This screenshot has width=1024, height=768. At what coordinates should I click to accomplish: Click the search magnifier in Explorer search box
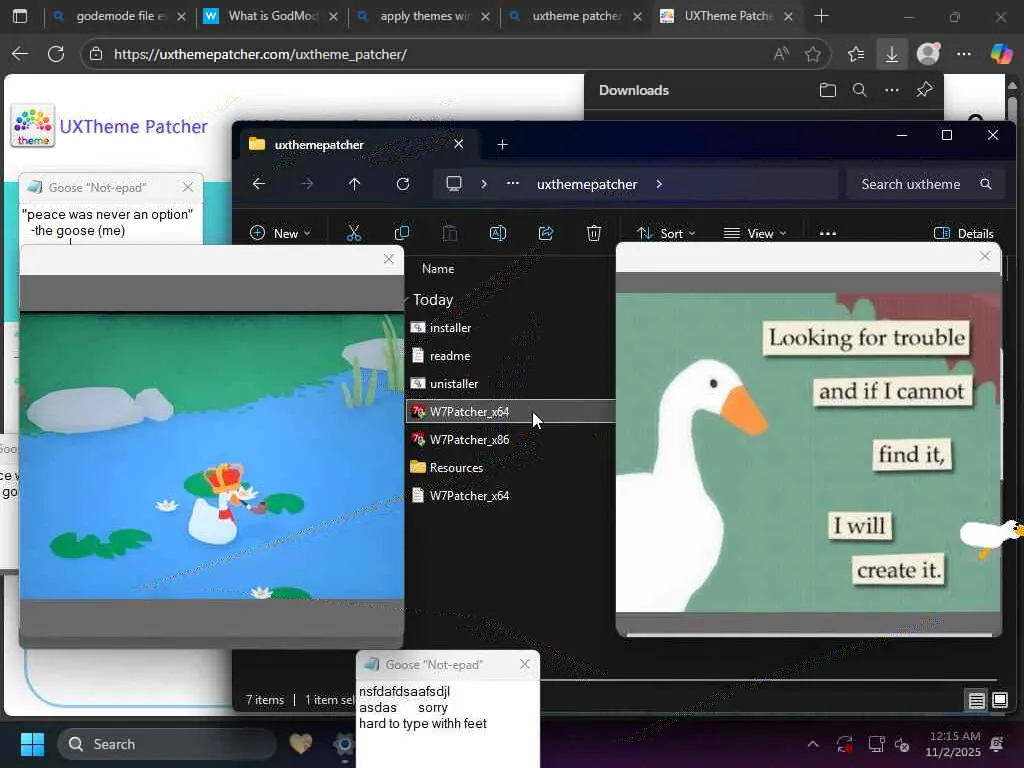(985, 184)
